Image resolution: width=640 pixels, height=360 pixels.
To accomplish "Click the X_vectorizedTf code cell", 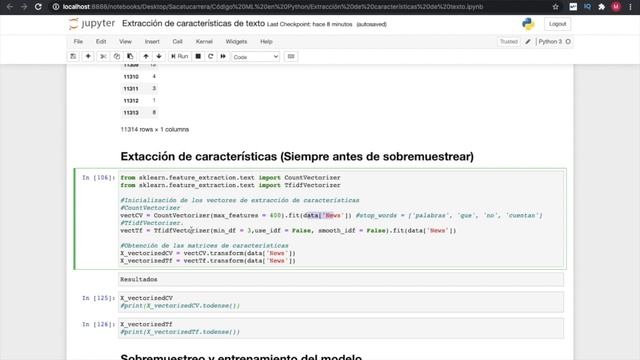I will point(341,328).
